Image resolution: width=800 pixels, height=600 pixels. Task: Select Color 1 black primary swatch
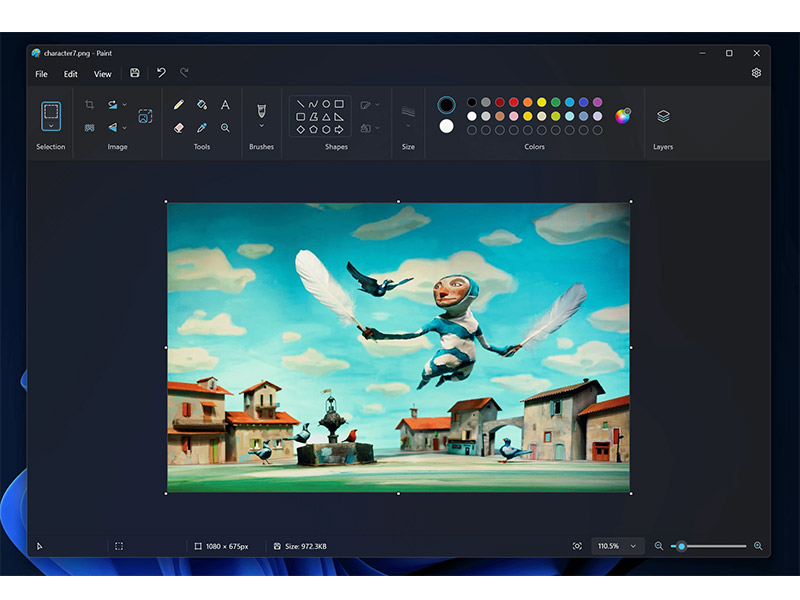coord(446,105)
